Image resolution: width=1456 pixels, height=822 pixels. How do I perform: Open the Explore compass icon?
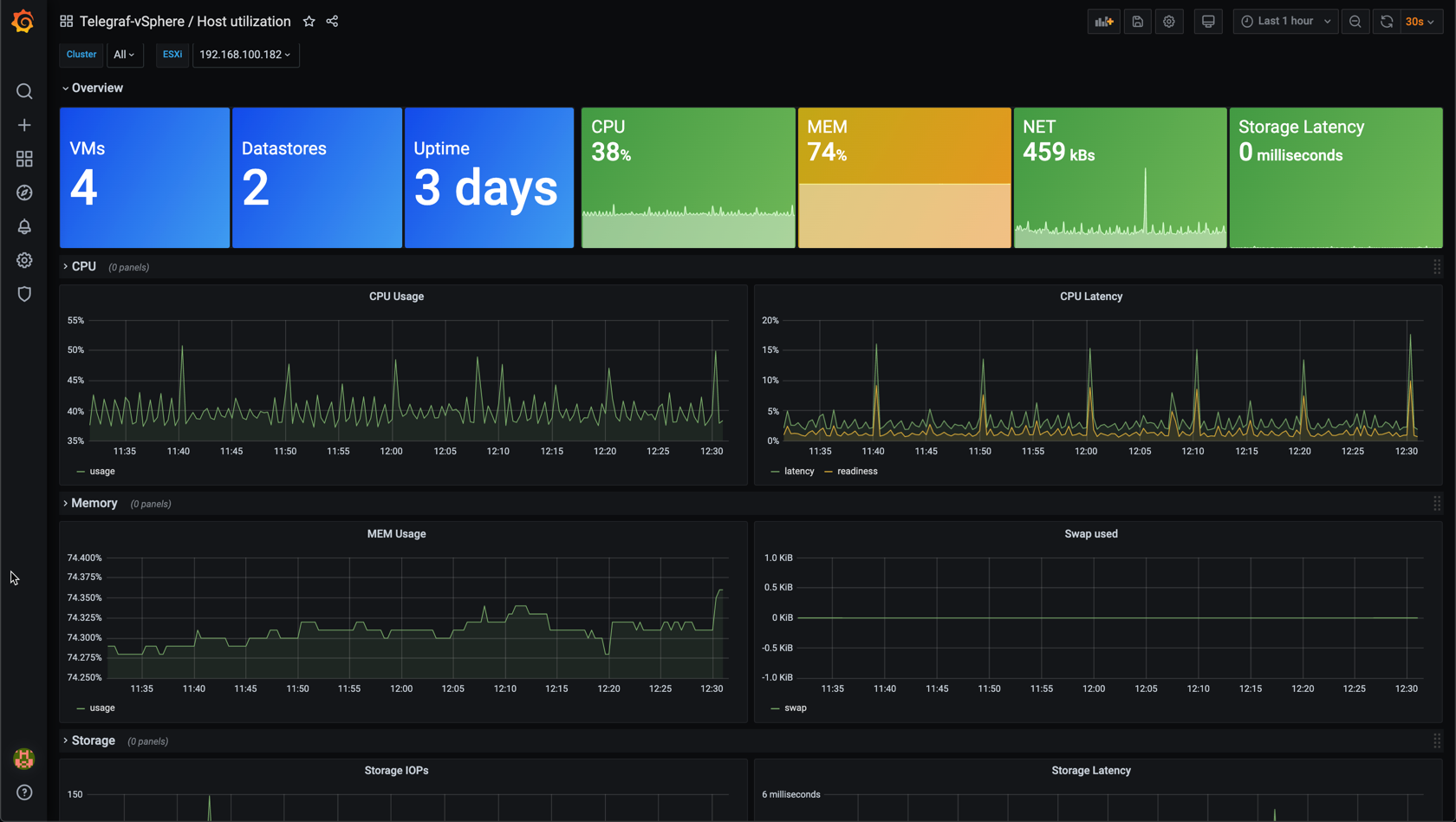(x=24, y=192)
